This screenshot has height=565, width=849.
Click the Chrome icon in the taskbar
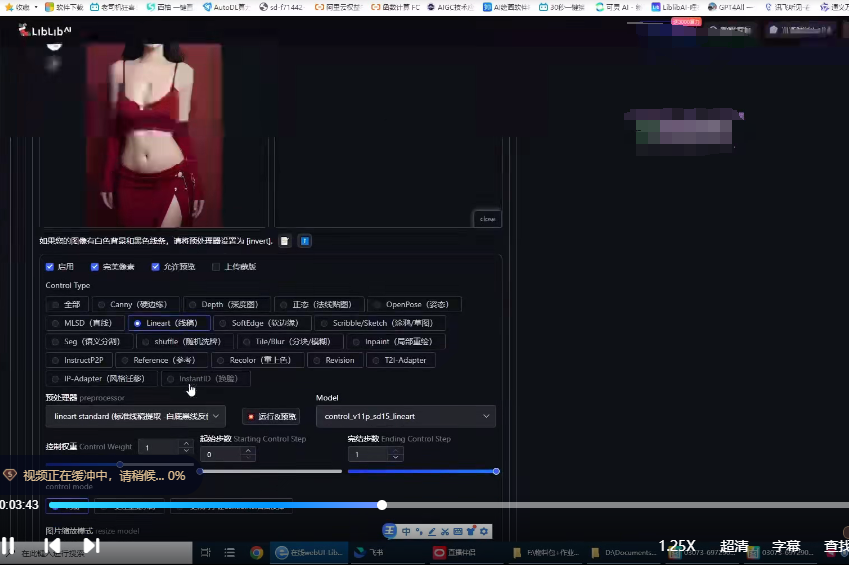point(257,553)
